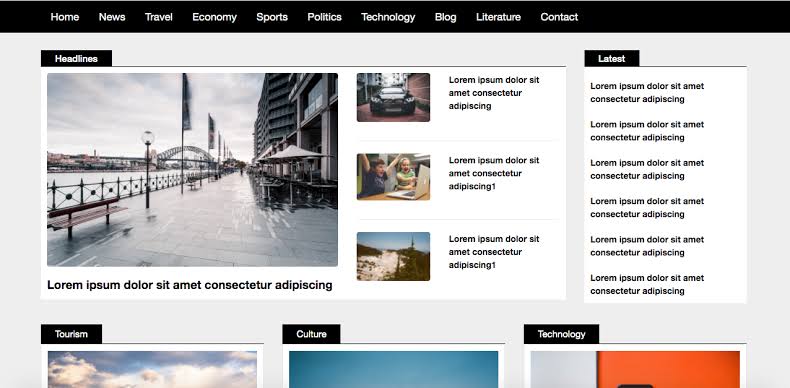Open the headline beside the kids with laptop thumbnail
Screen dimensions: 790x388
494,173
